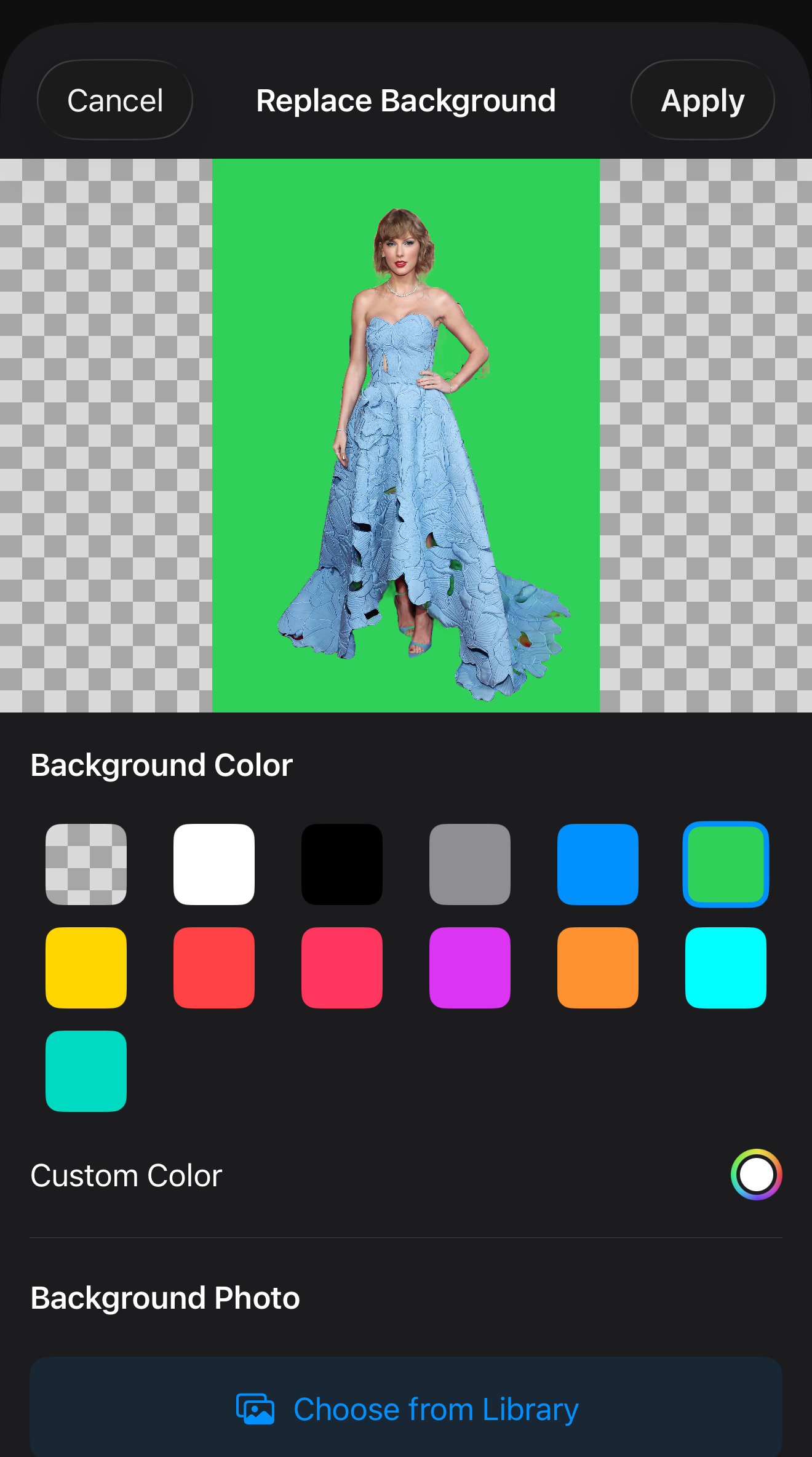Pick the black background color

[342, 864]
